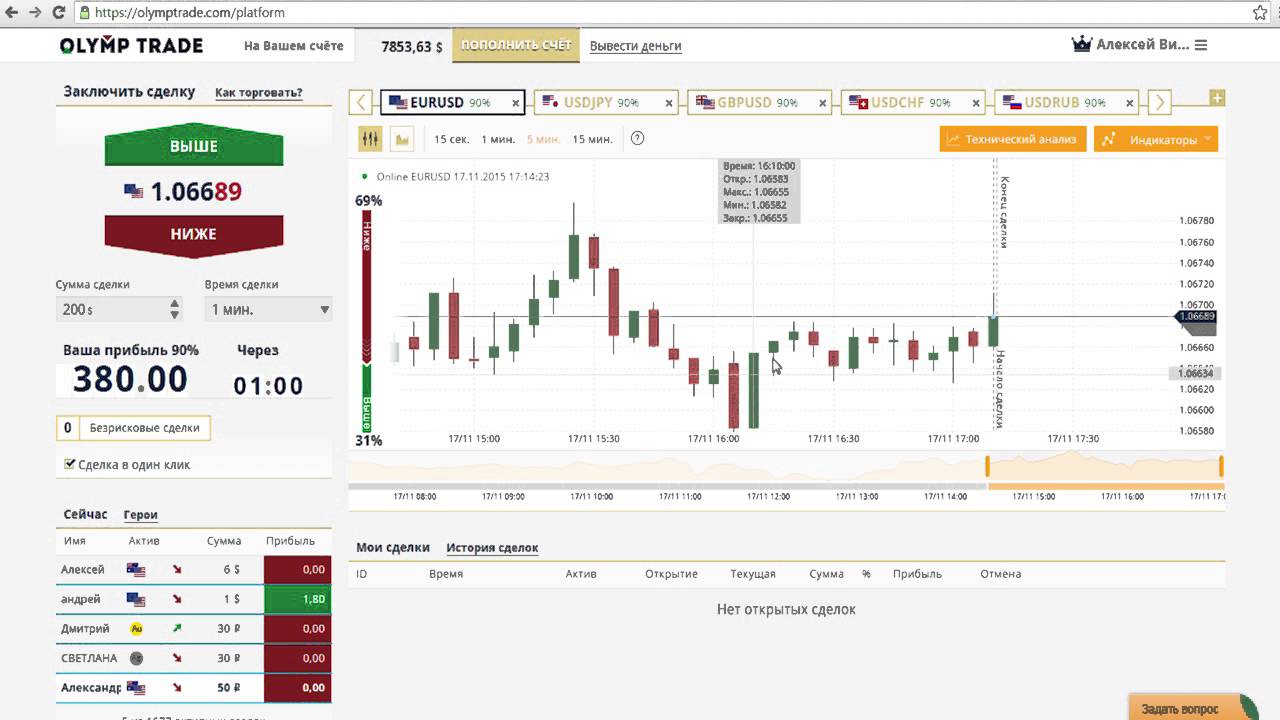The width and height of the screenshot is (1280, 720).
Task: Close the GBPUSD tab
Action: pyautogui.click(x=824, y=103)
